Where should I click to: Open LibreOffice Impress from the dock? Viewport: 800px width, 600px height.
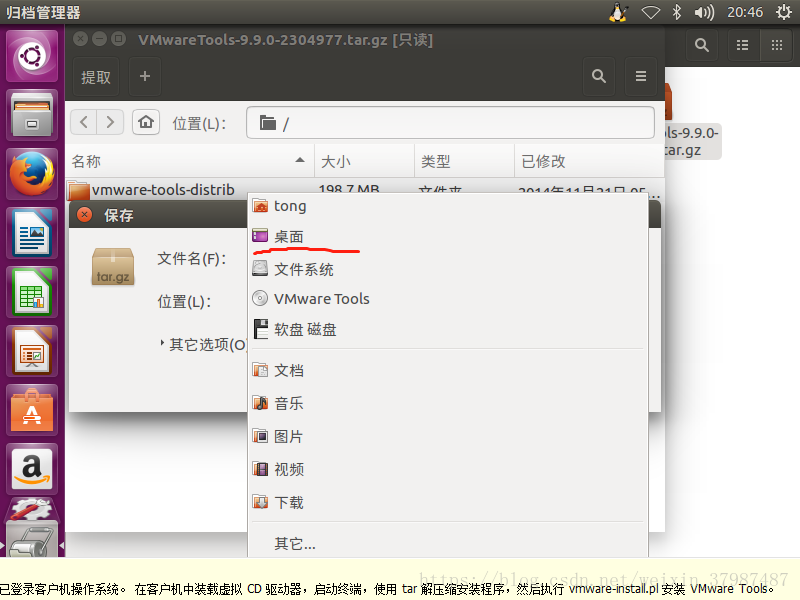click(x=32, y=352)
